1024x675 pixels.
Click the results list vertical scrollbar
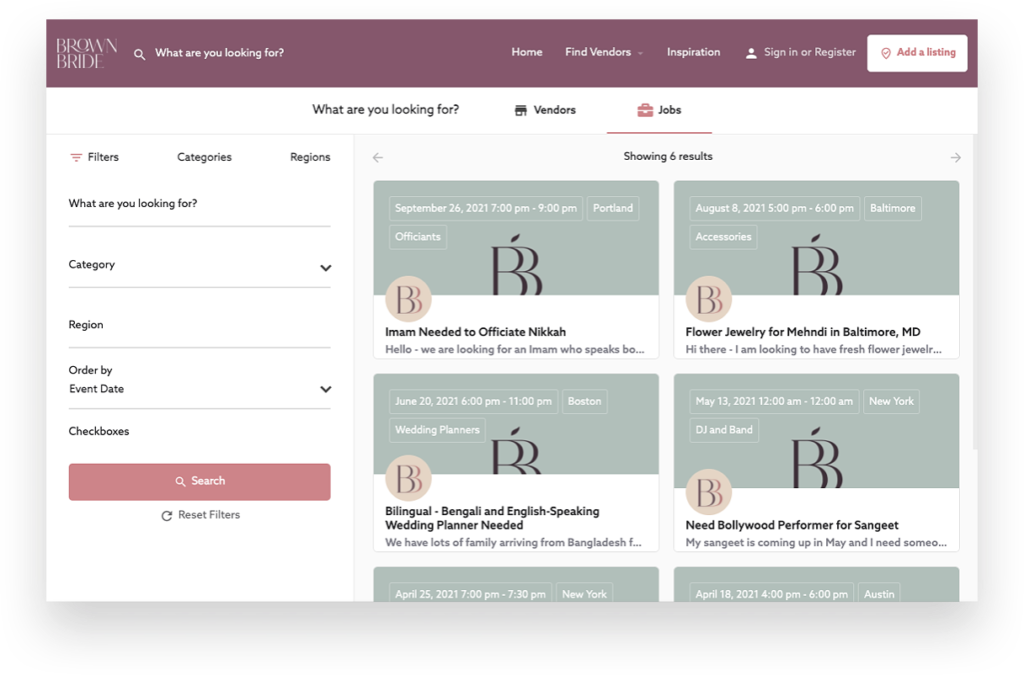[974, 292]
